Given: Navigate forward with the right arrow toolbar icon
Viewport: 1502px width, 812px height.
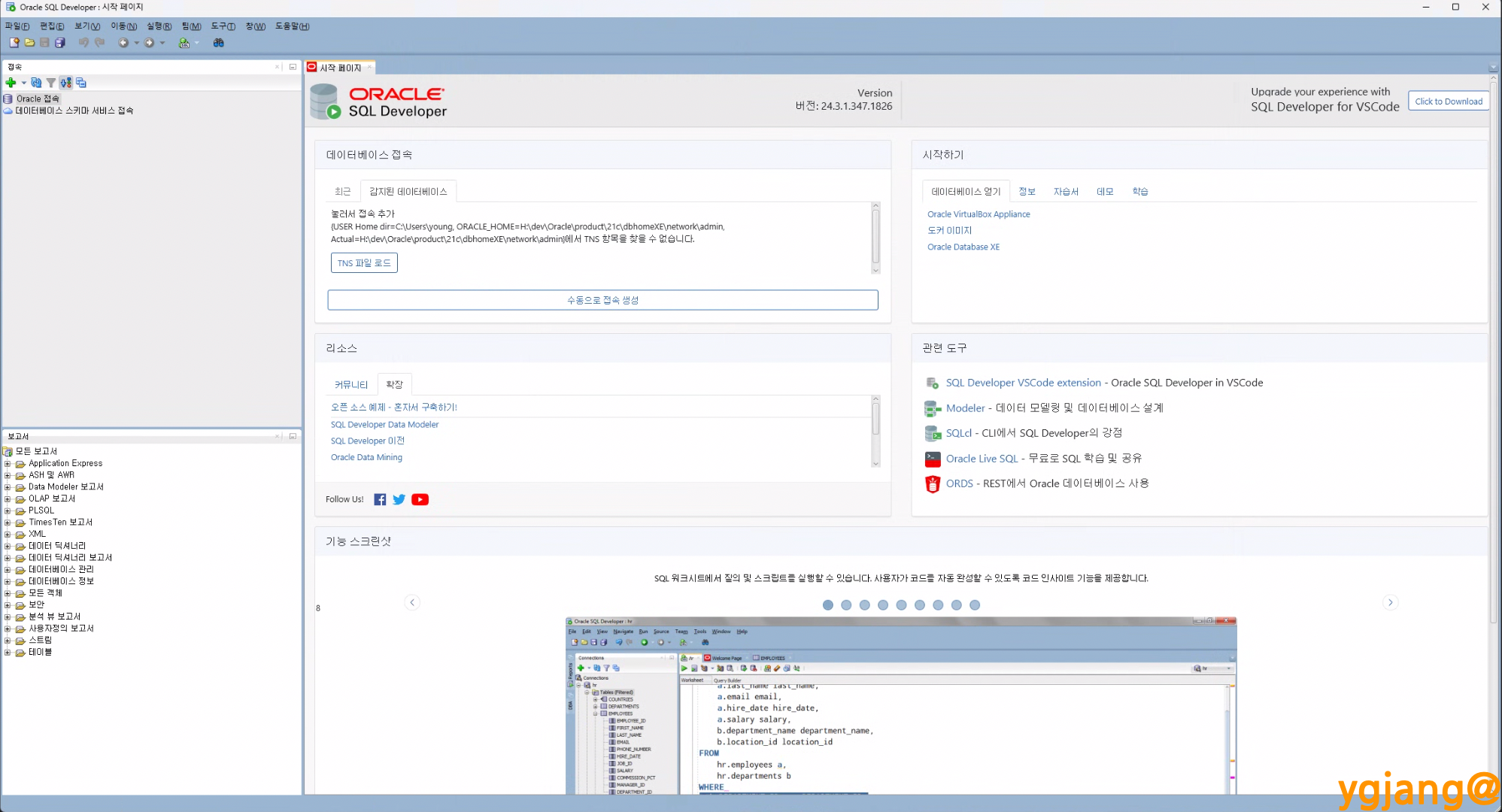Looking at the screenshot, I should coord(149,43).
